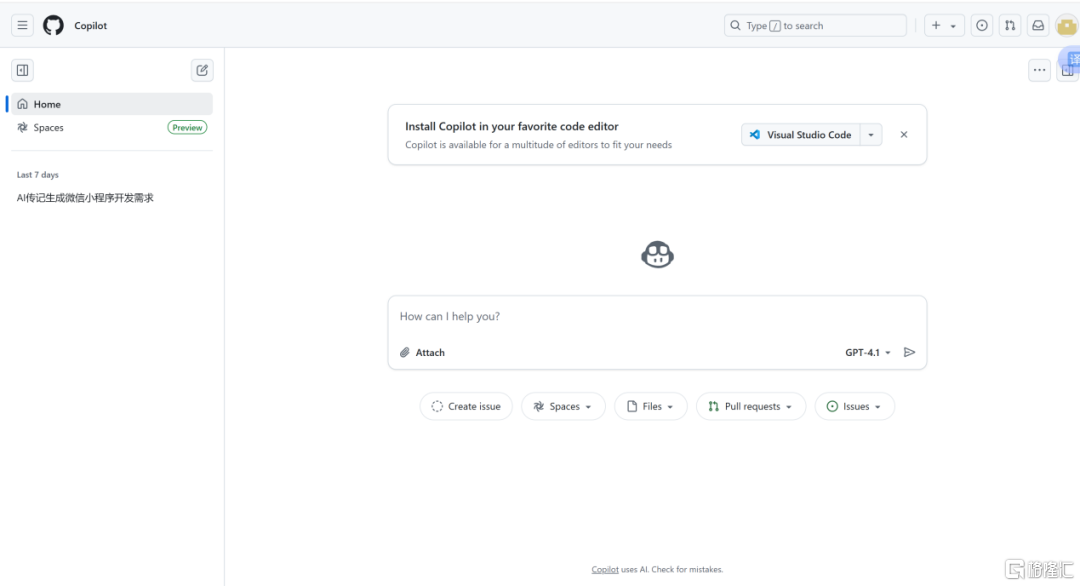
Task: Focus the 'Type / to search' field
Action: coord(816,25)
